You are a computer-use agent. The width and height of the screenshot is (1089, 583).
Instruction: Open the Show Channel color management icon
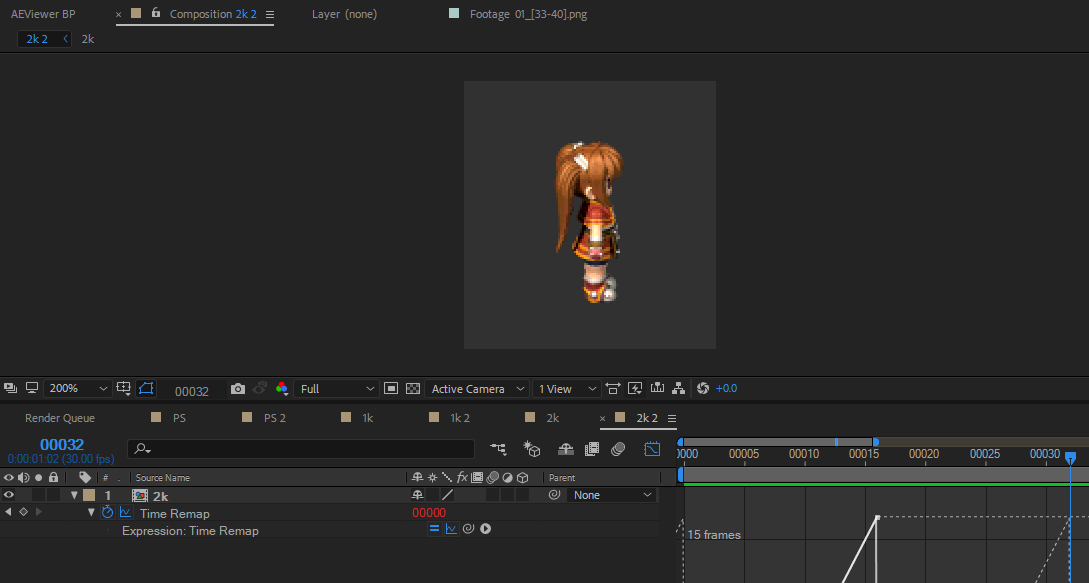pos(281,389)
